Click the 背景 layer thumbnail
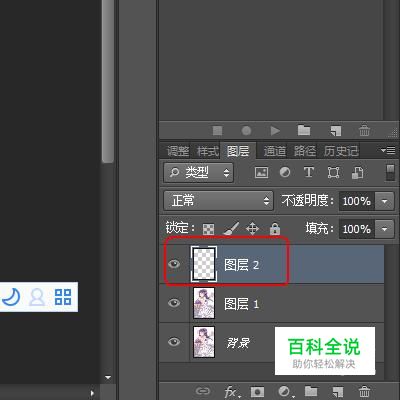The height and width of the screenshot is (400, 400). [204, 342]
